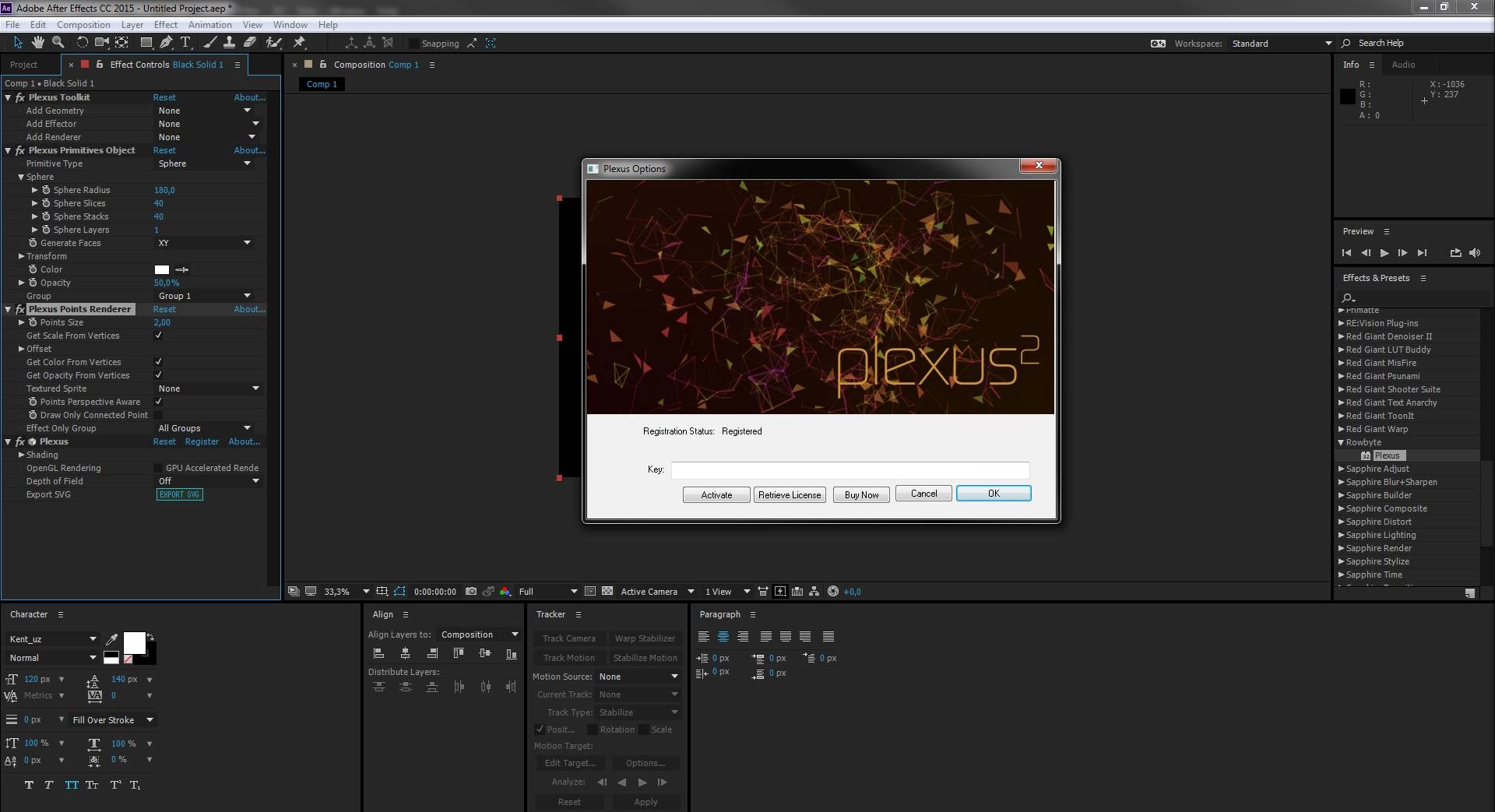The width and height of the screenshot is (1495, 812).
Task: Select the Selection arrow tool
Action: [x=18, y=42]
